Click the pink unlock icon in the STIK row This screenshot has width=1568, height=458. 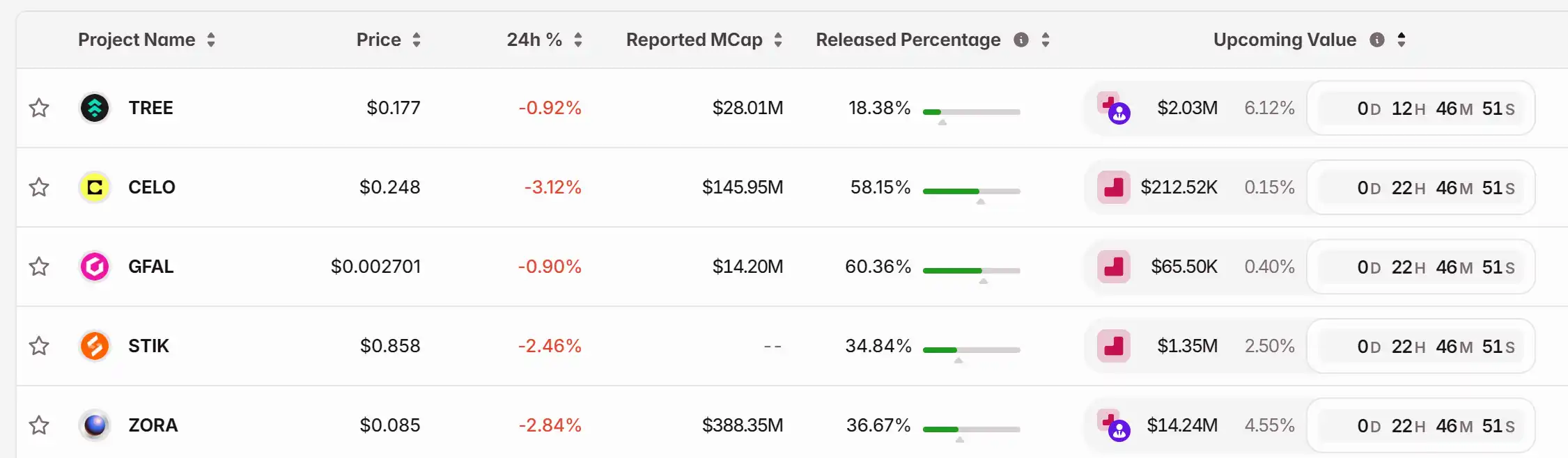coord(1114,346)
